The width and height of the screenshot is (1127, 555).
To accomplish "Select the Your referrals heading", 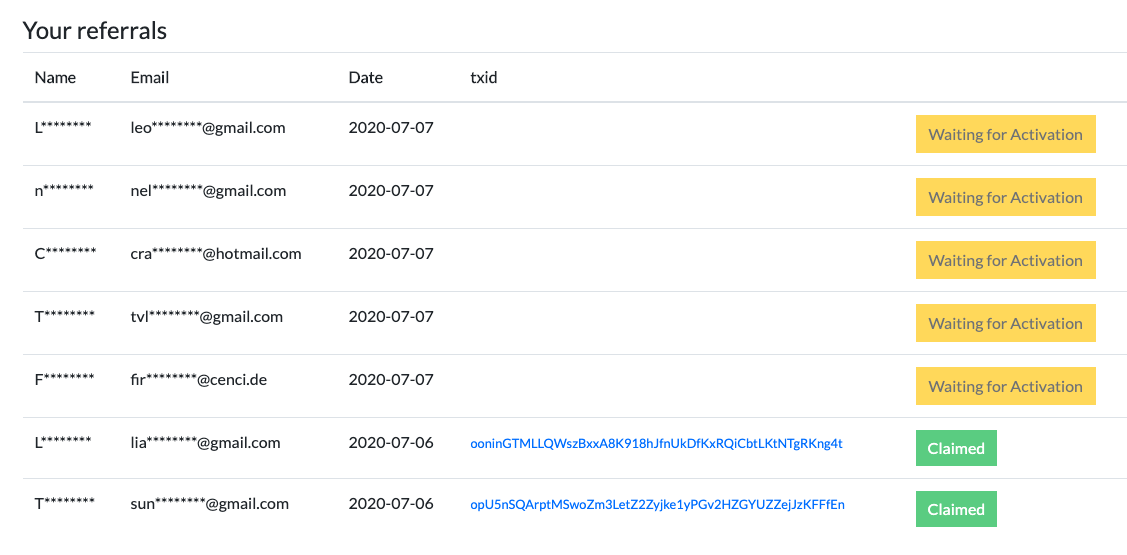I will click(95, 31).
